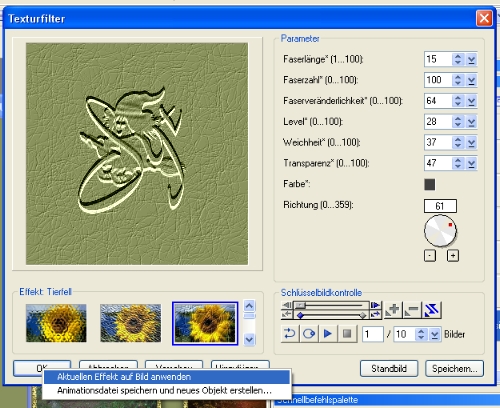Click the Standbild button
Screen dimensions: 500x408
click(389, 369)
